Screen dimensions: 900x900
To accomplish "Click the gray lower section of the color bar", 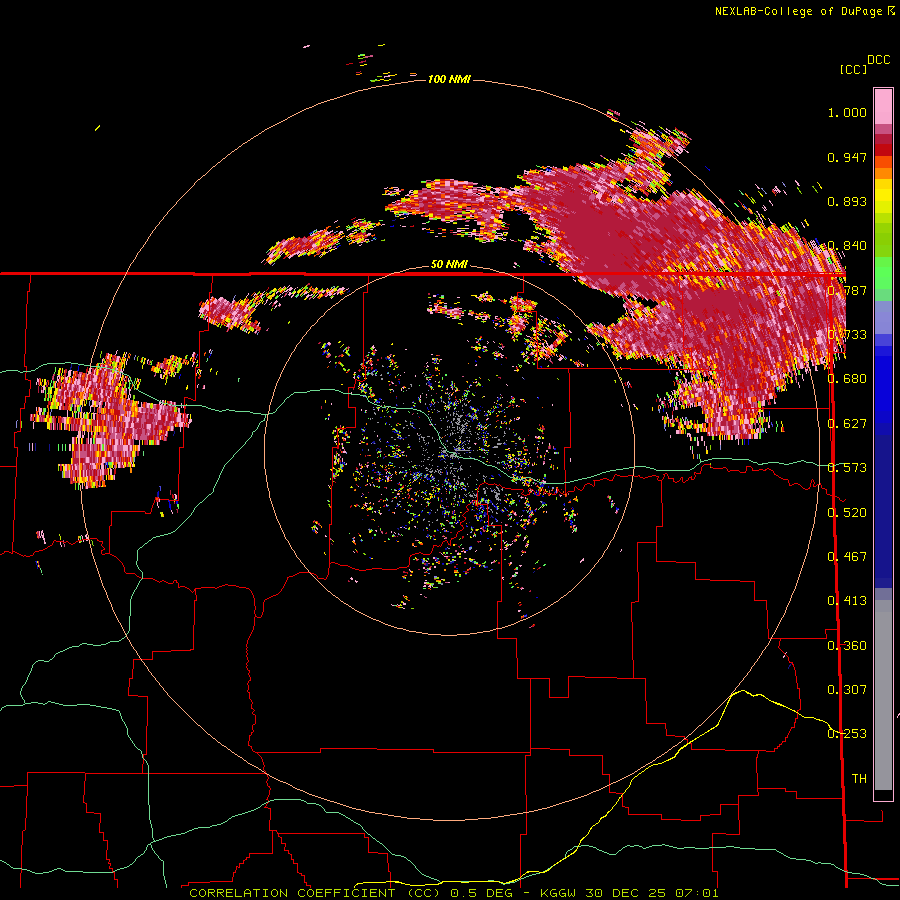I will tap(883, 695).
